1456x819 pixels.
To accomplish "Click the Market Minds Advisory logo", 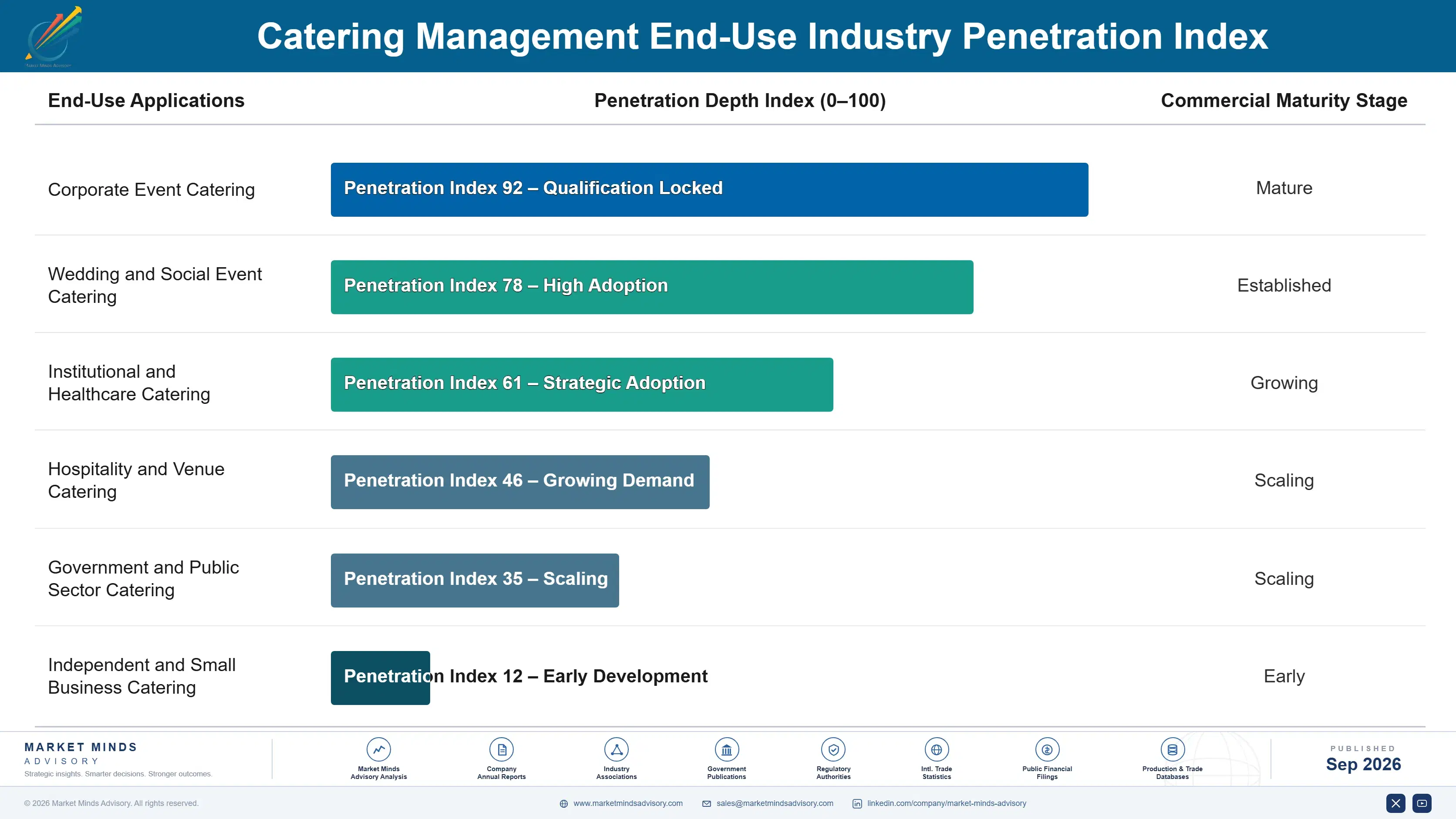I will 54,36.
